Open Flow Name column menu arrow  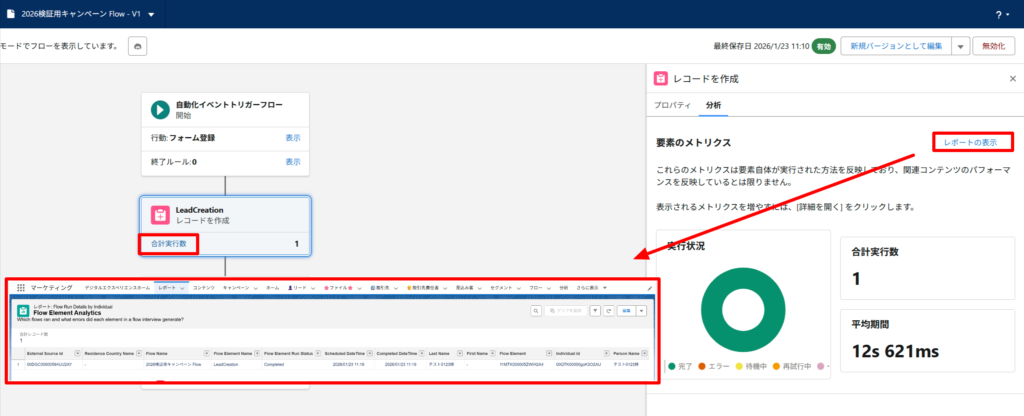coord(207,353)
